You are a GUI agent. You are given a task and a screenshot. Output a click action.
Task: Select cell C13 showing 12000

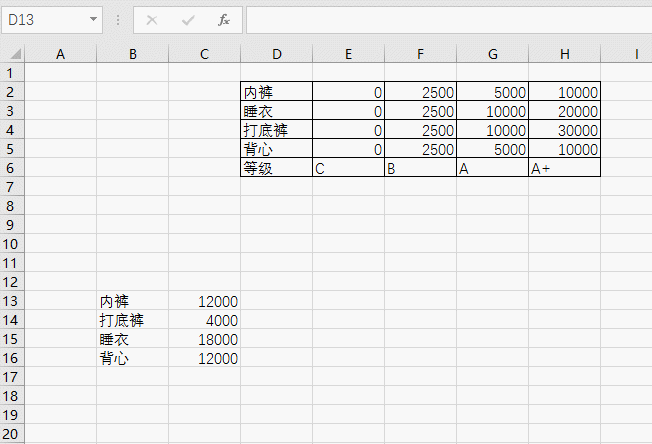coord(205,301)
